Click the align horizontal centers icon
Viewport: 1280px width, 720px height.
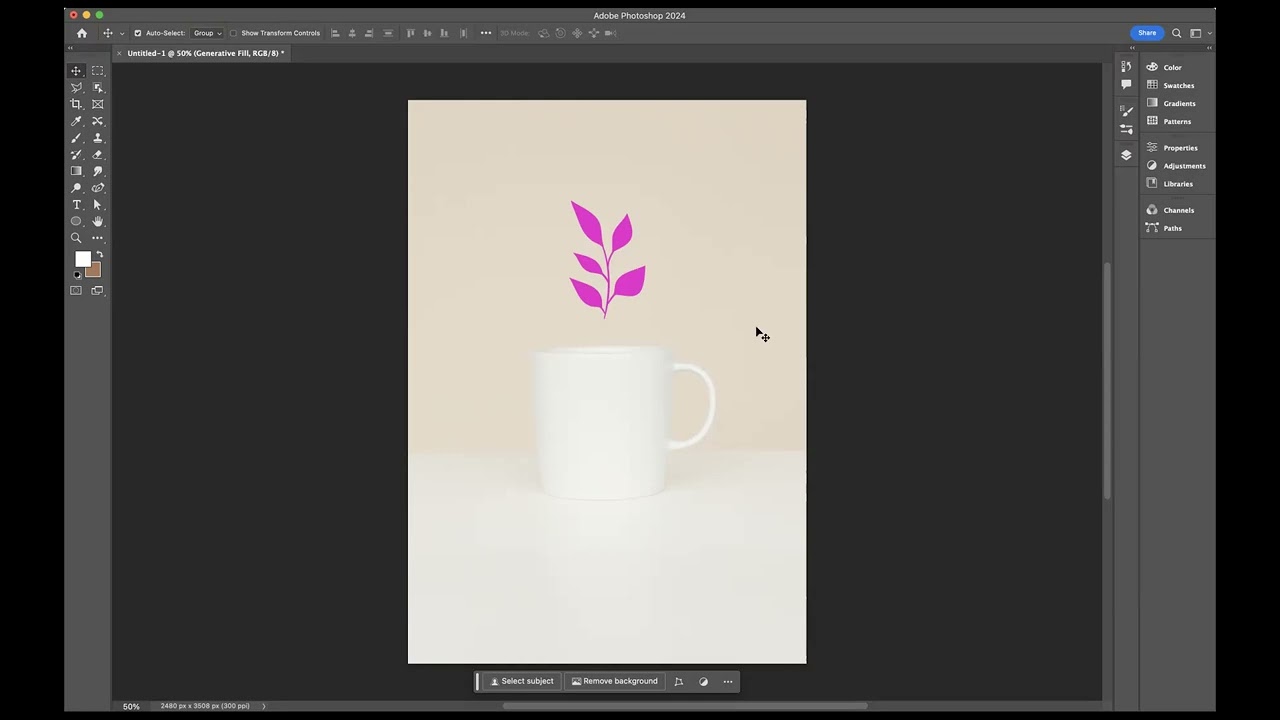352,33
